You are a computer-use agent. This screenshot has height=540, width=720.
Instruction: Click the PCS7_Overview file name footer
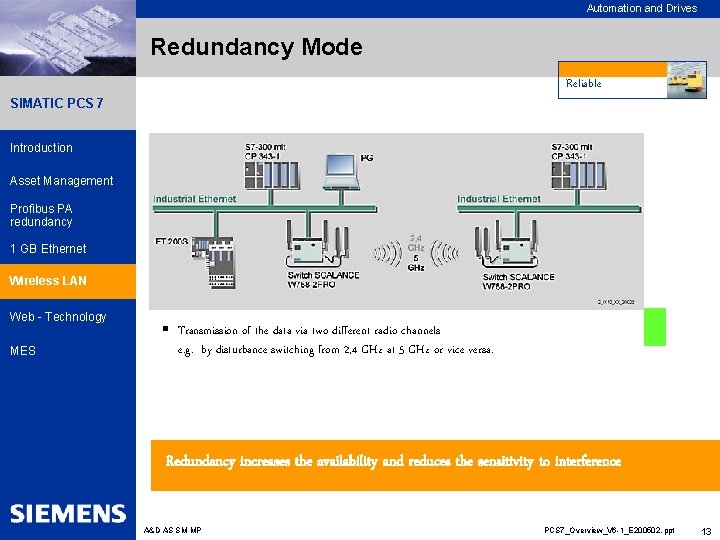point(609,530)
